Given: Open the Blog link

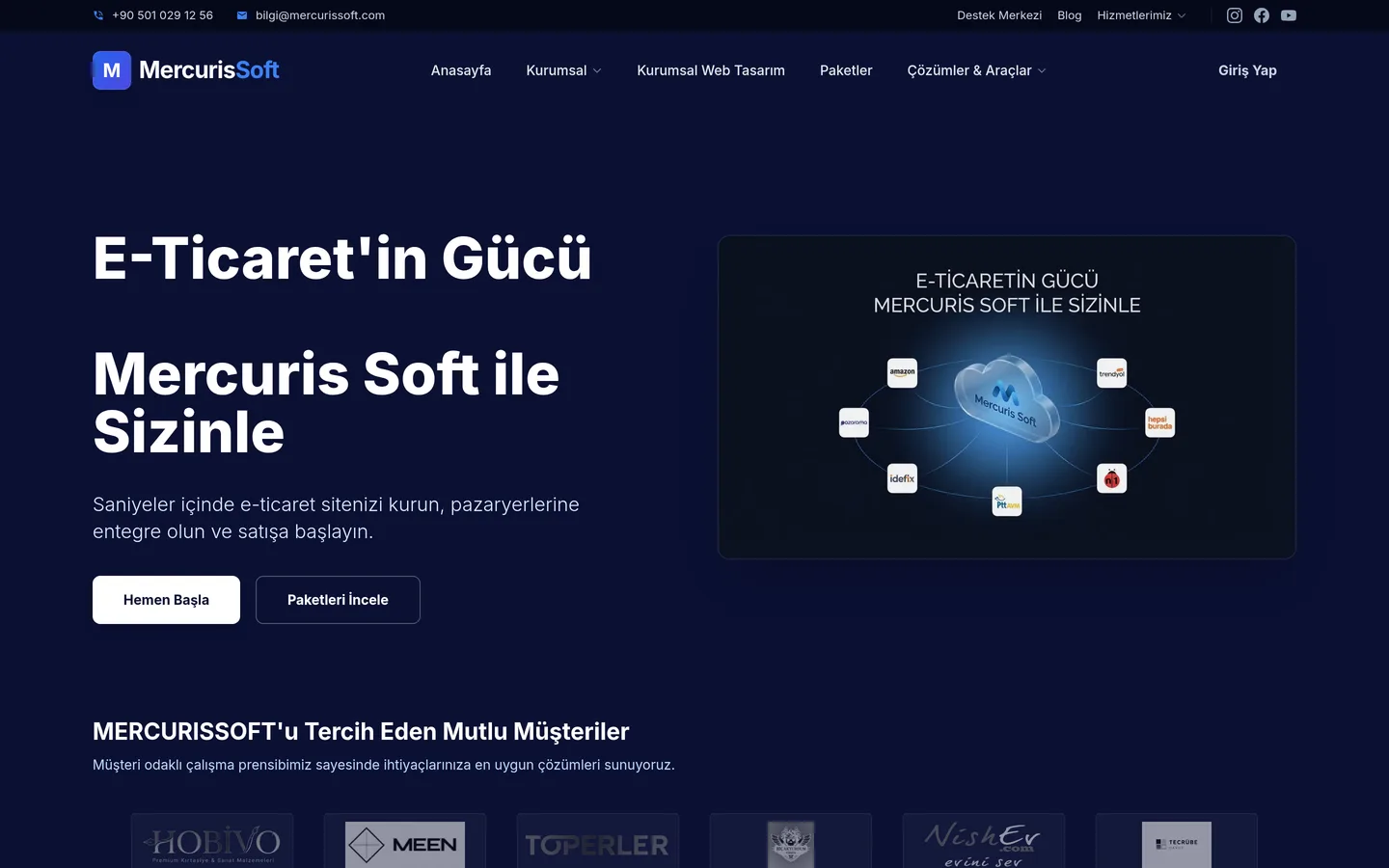Looking at the screenshot, I should [1069, 15].
